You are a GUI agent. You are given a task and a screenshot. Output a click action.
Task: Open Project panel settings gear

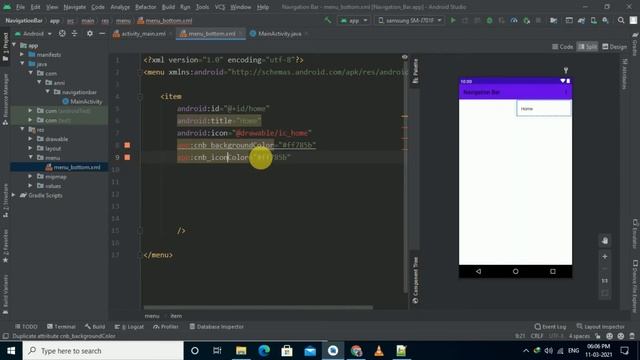click(x=90, y=33)
